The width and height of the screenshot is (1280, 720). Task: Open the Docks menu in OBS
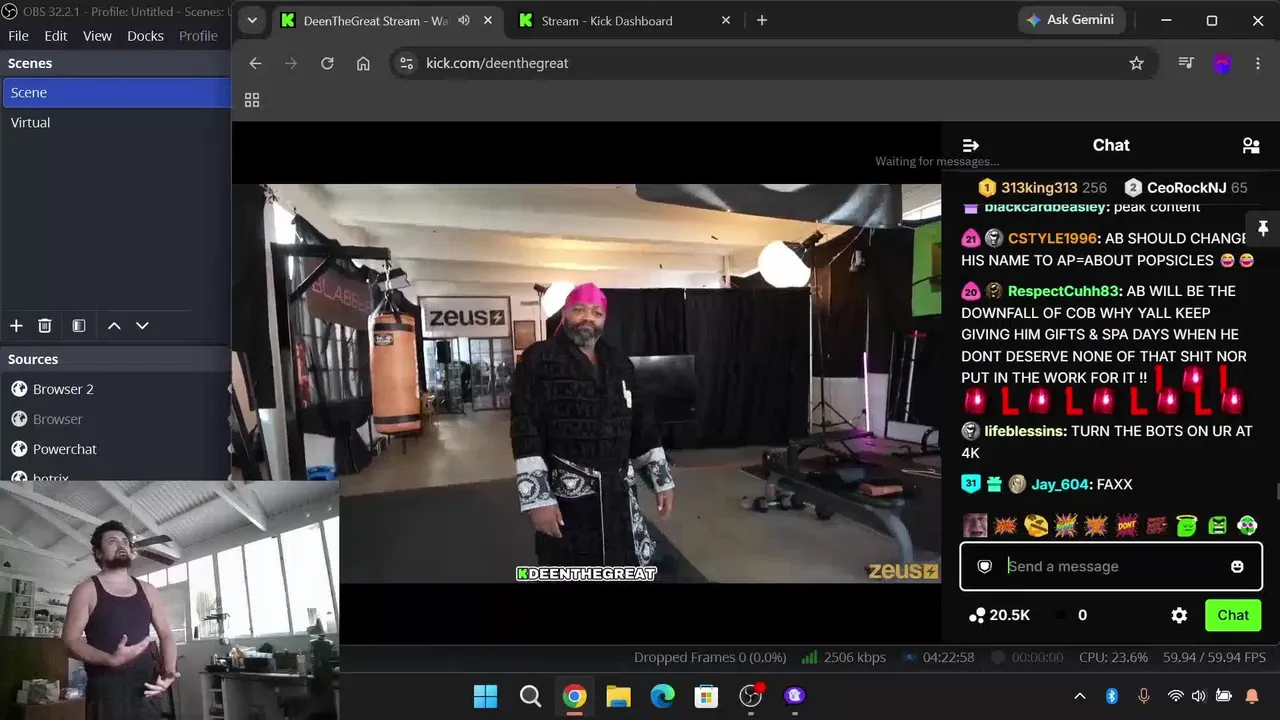tap(145, 36)
